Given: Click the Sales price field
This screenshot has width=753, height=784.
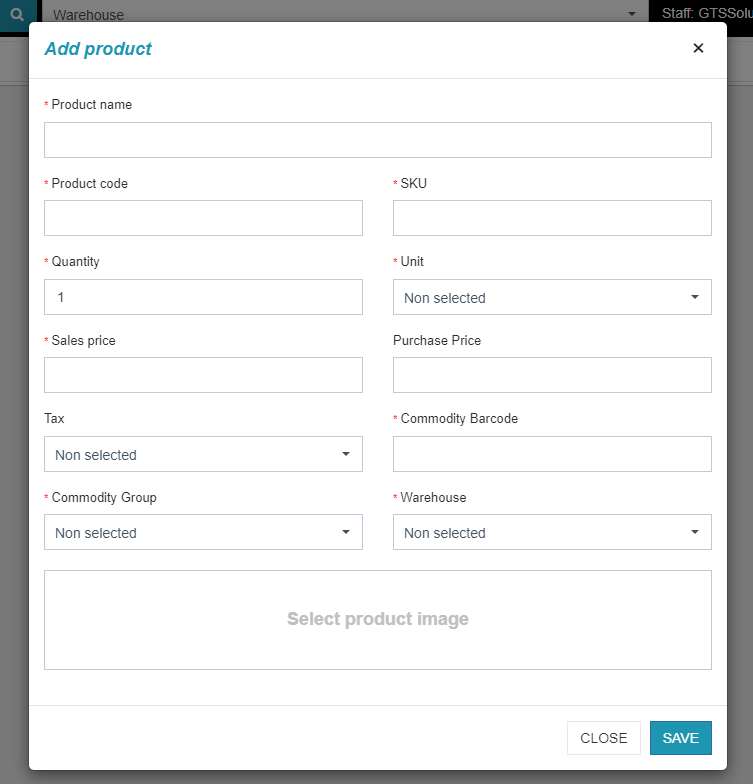Looking at the screenshot, I should tap(203, 375).
